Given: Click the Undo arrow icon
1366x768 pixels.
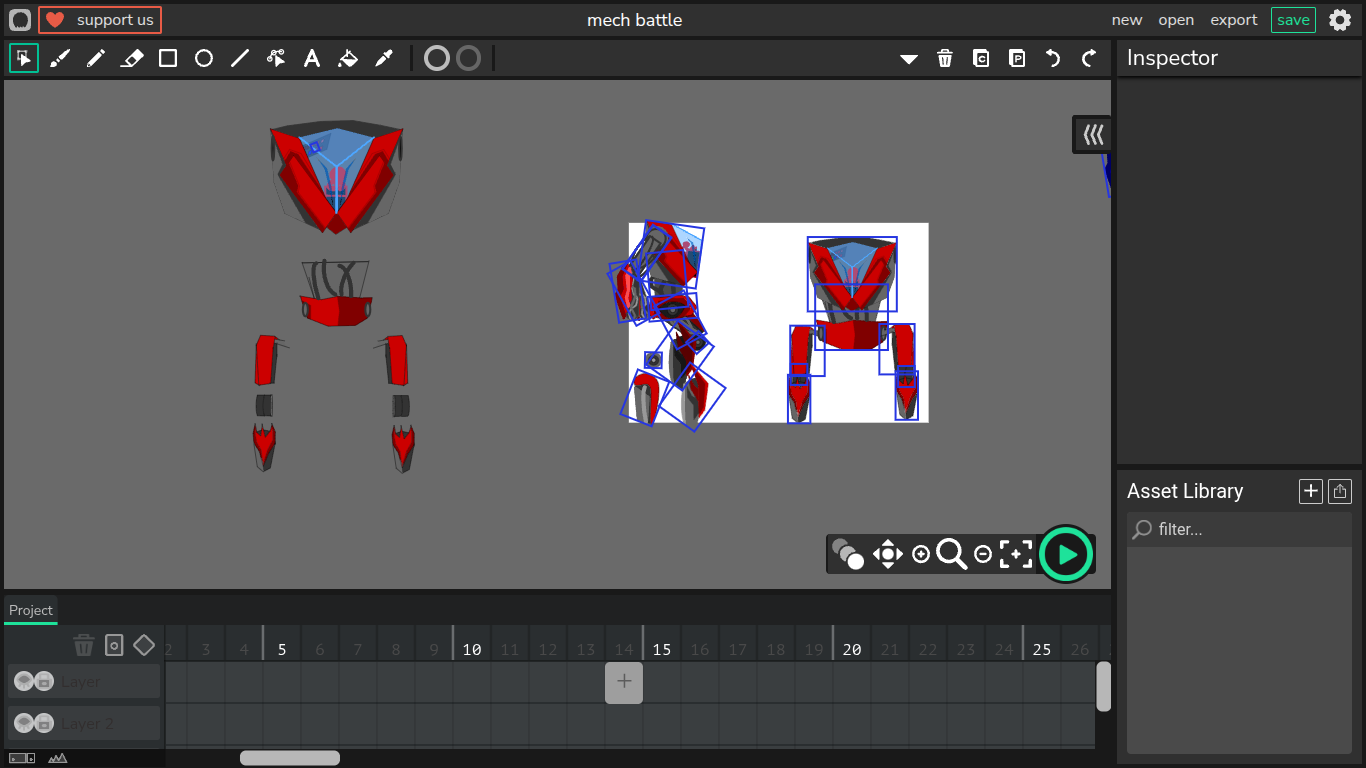Looking at the screenshot, I should point(1053,59).
